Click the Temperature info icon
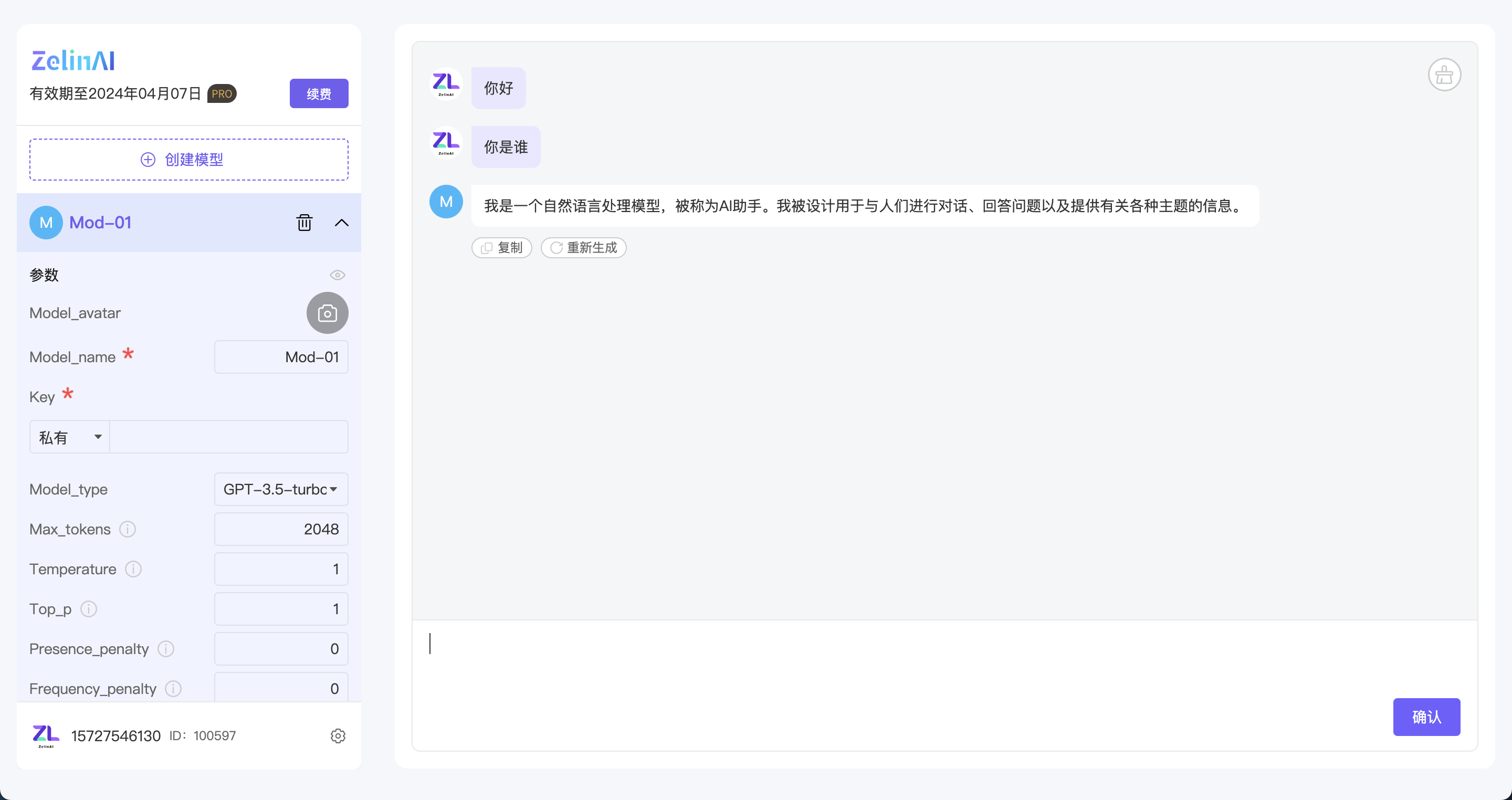The height and width of the screenshot is (800, 1512). click(133, 569)
